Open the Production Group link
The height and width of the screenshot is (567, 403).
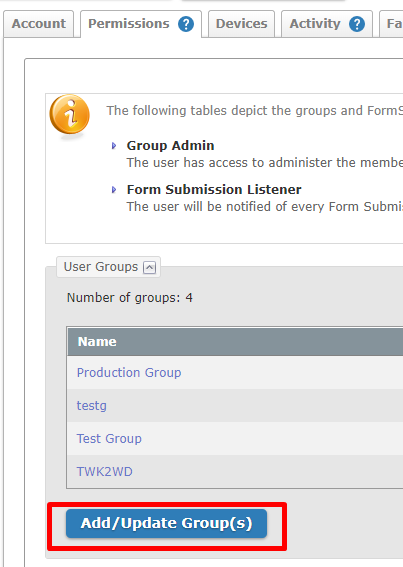(x=129, y=373)
